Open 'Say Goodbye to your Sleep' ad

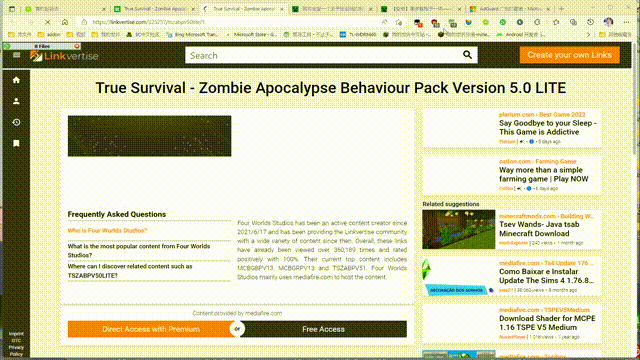(x=548, y=127)
